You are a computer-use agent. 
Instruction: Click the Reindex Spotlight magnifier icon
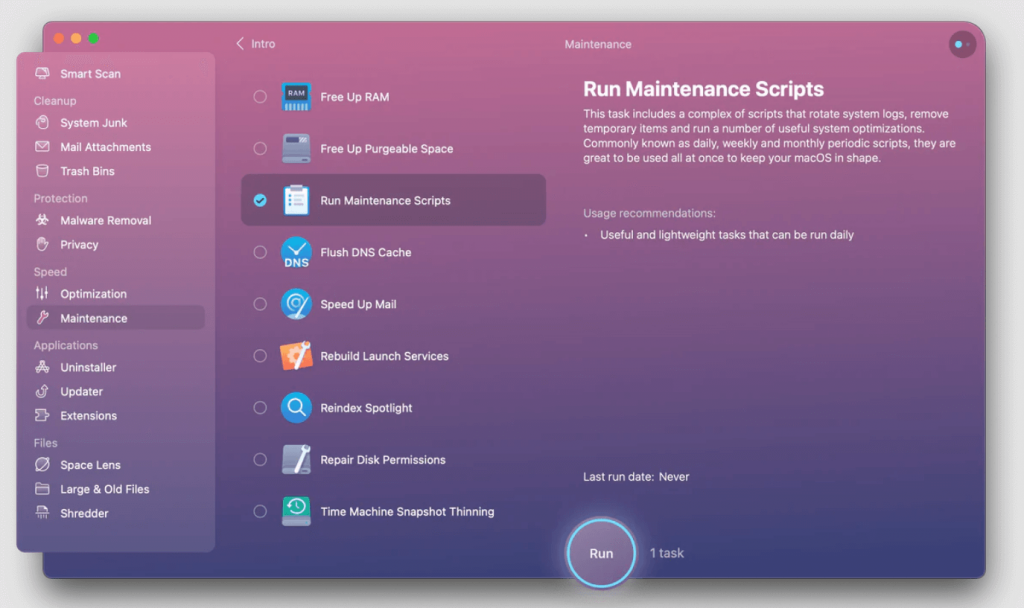pyautogui.click(x=296, y=407)
